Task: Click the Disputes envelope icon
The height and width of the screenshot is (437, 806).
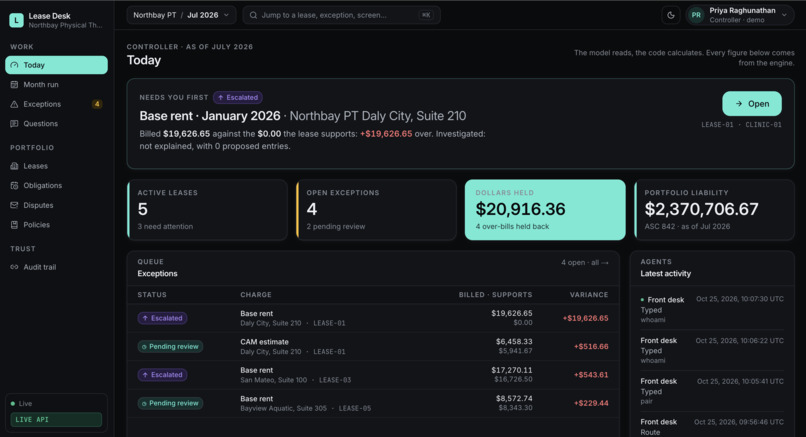Action: pos(14,205)
